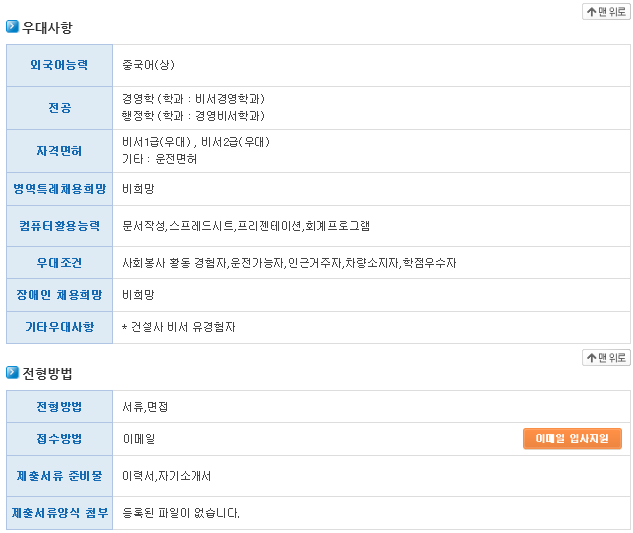This screenshot has width=633, height=533.
Task: Select the 외국어능력 row header
Action: tap(59, 65)
